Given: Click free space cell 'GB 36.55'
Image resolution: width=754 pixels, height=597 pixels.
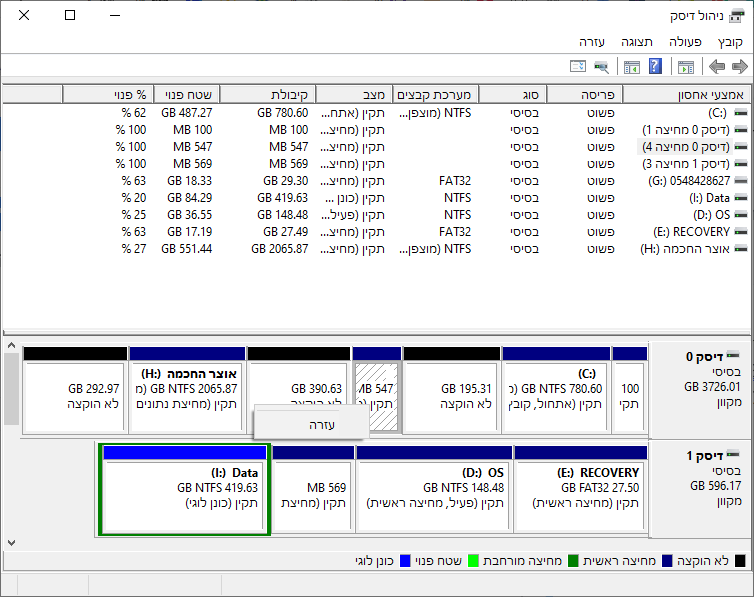Looking at the screenshot, I should click(x=189, y=215).
